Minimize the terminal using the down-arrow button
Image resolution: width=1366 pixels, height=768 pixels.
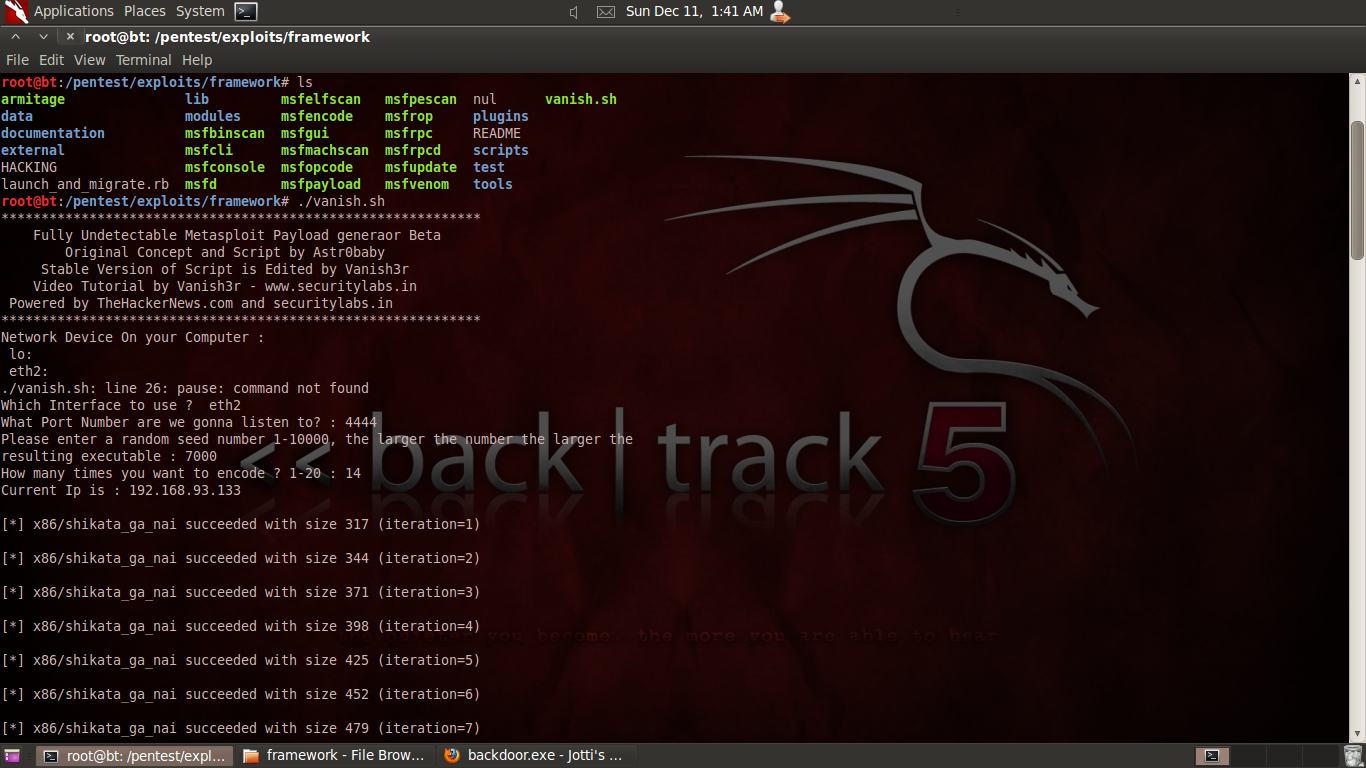(43, 37)
